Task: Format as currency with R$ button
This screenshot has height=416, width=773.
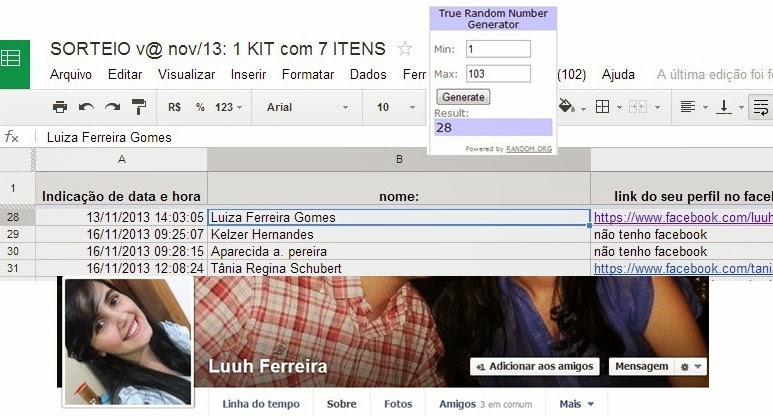Action: pos(175,107)
